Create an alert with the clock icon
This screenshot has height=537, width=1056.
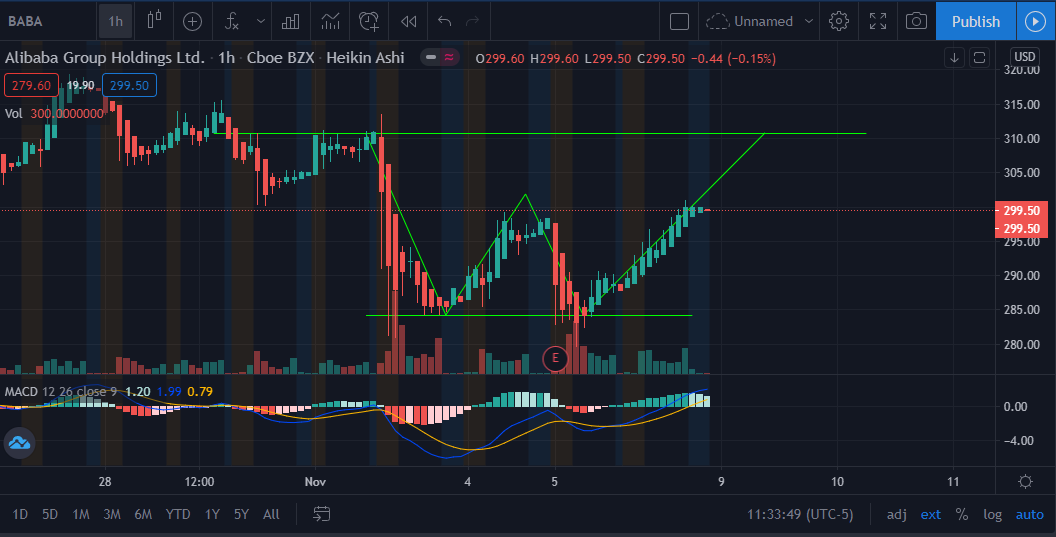pyautogui.click(x=369, y=22)
